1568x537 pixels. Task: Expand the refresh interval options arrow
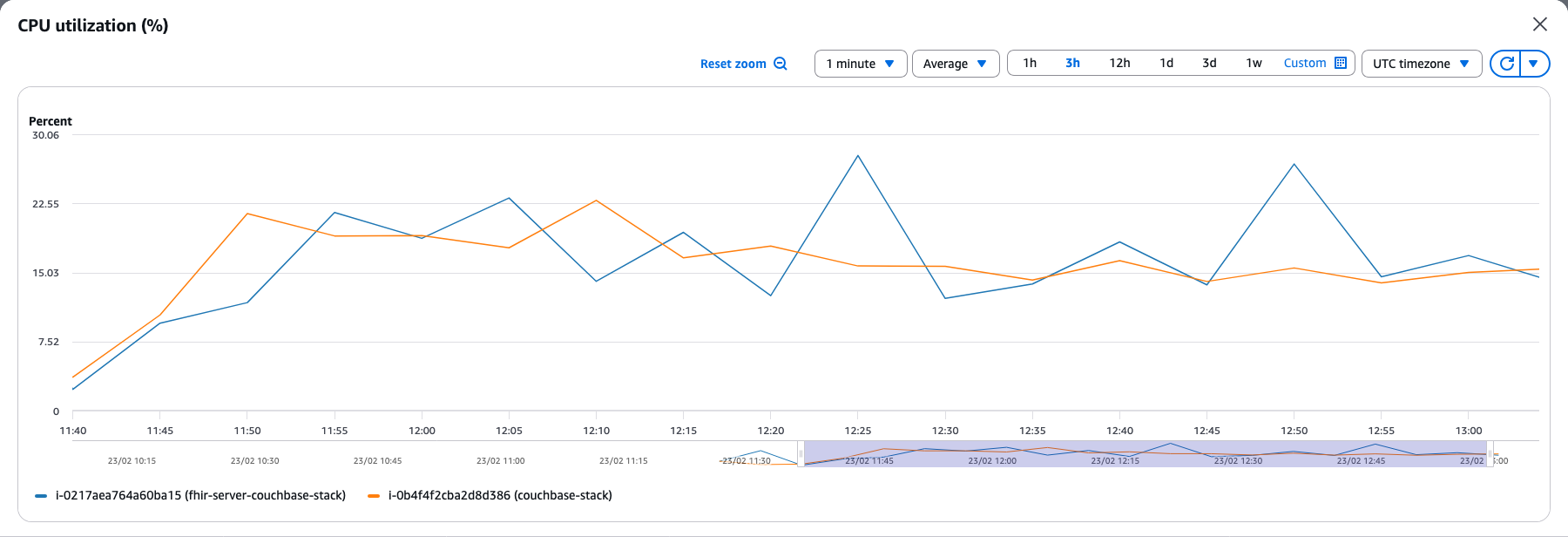(x=1534, y=64)
